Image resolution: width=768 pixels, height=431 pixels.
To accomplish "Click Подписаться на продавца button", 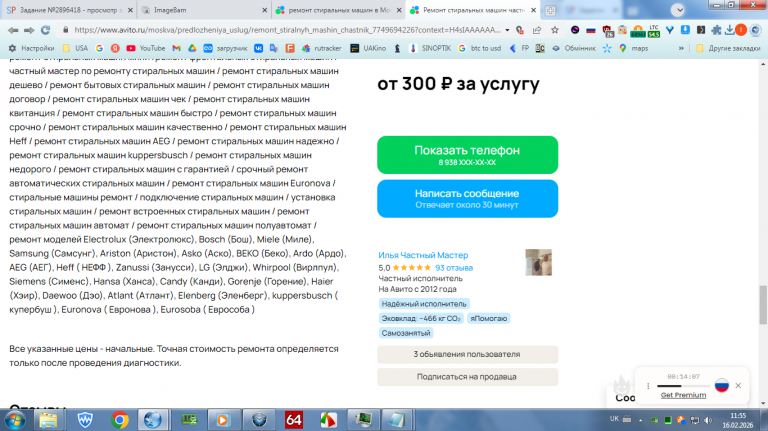I will pos(467,377).
